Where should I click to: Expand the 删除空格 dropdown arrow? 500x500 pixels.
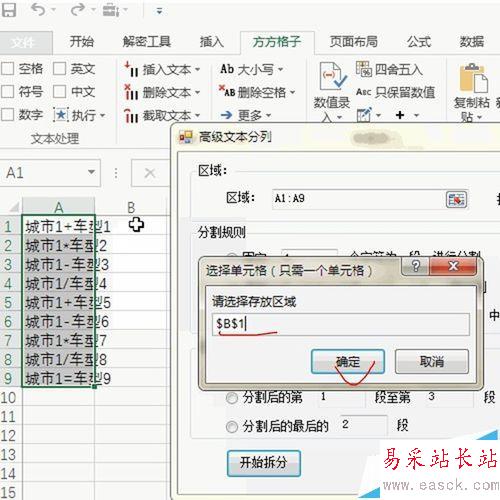pos(292,92)
